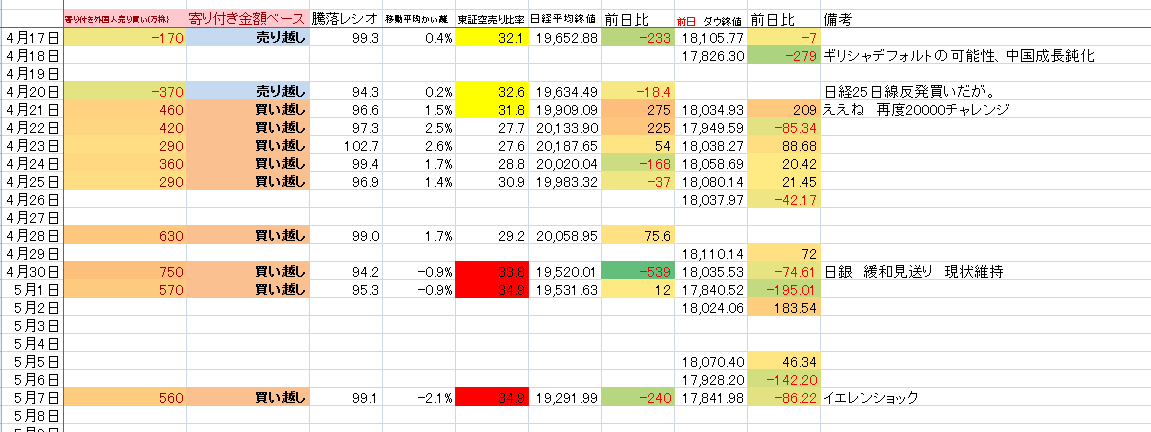Select the 750 foreign order cell

124,272
